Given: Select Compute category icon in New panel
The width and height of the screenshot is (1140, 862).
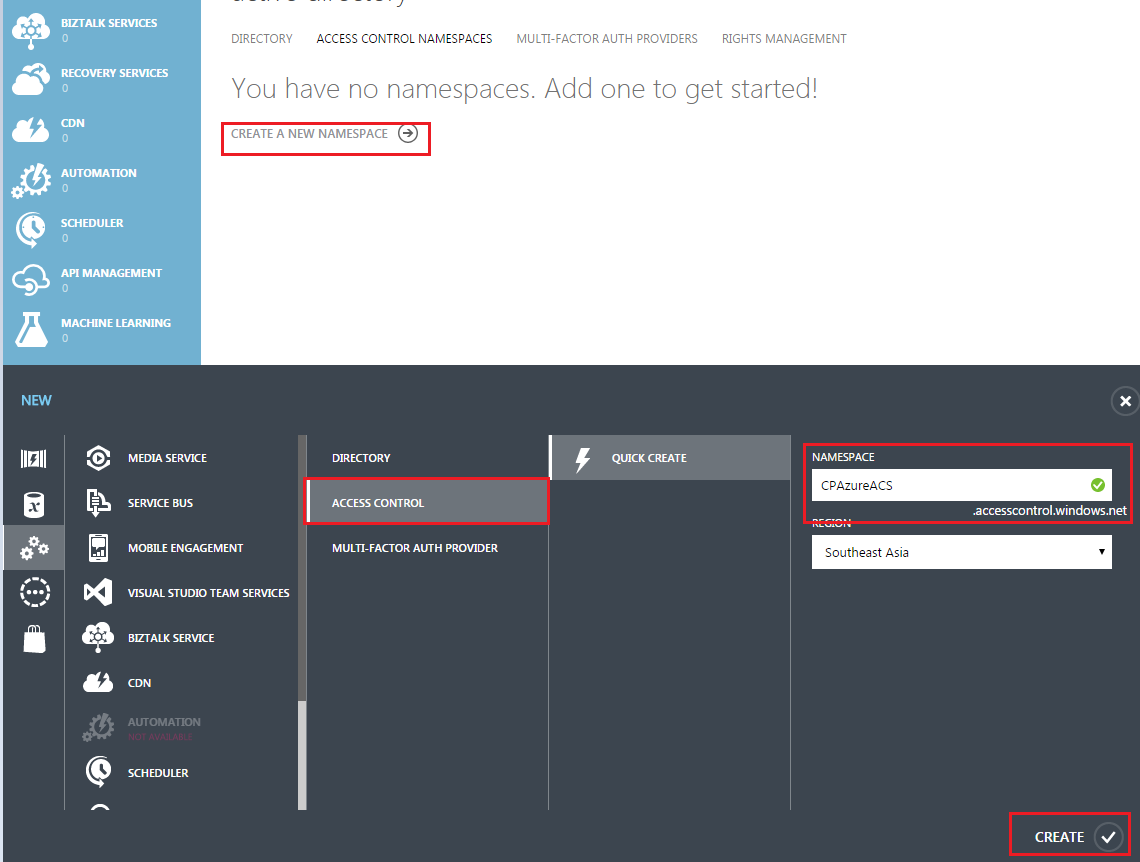Looking at the screenshot, I should 33,459.
